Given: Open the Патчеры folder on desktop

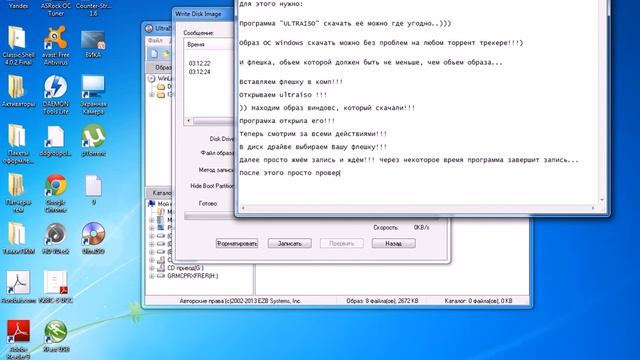Looking at the screenshot, I should [18, 193].
